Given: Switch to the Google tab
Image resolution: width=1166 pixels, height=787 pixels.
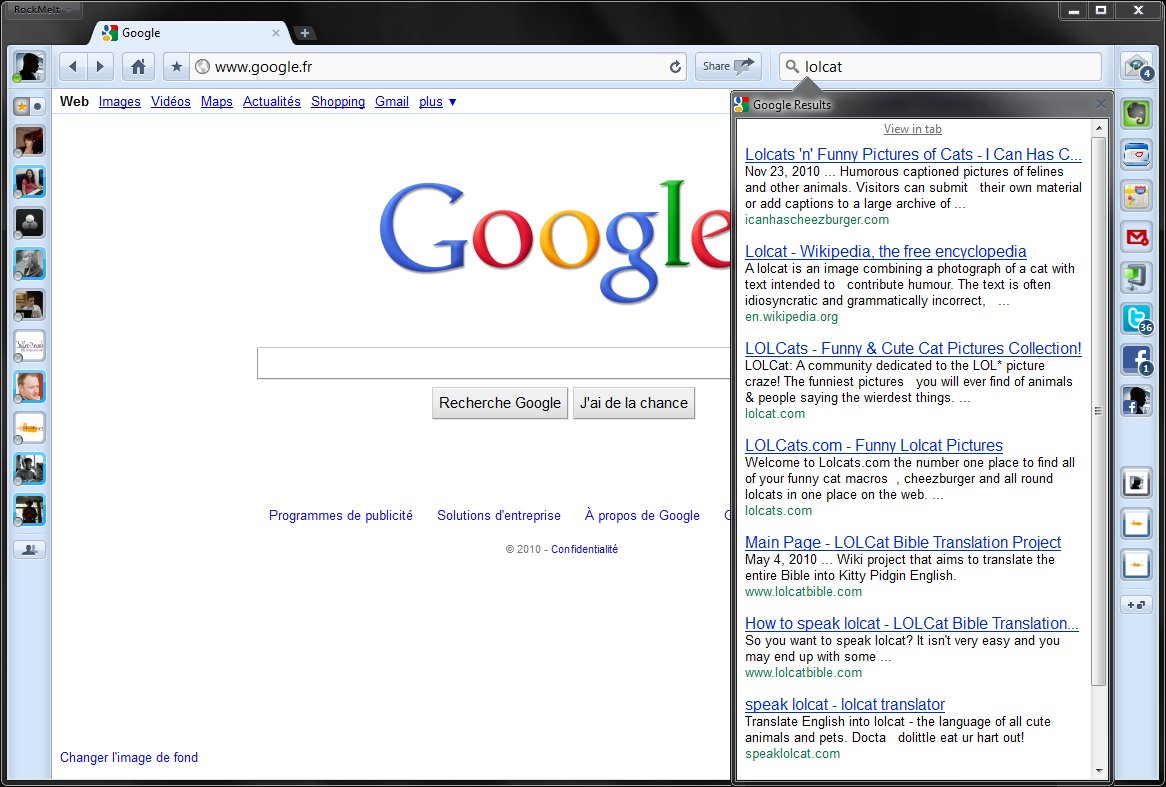Looking at the screenshot, I should [191, 33].
